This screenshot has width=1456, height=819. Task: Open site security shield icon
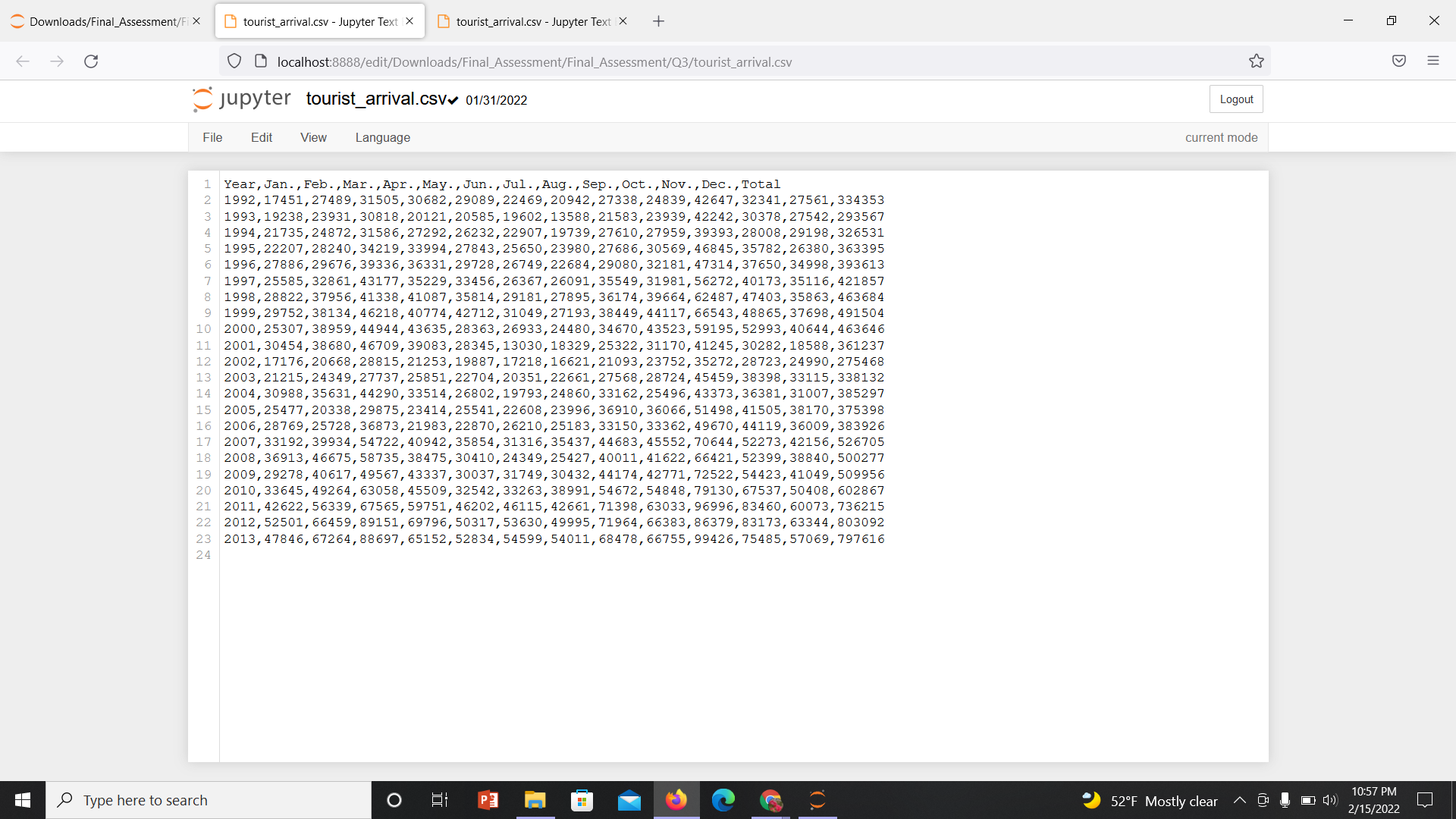[x=234, y=61]
